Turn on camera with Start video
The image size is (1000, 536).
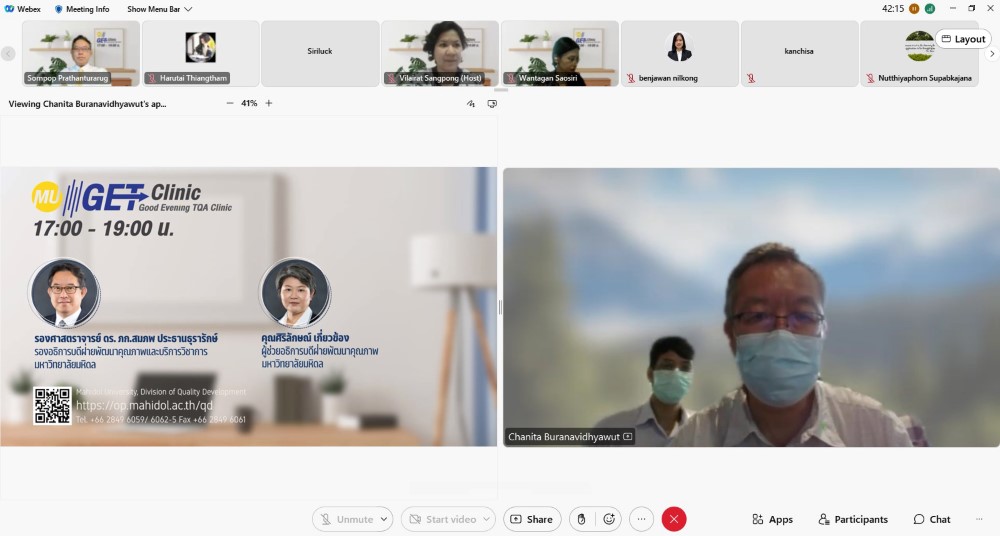pos(440,519)
